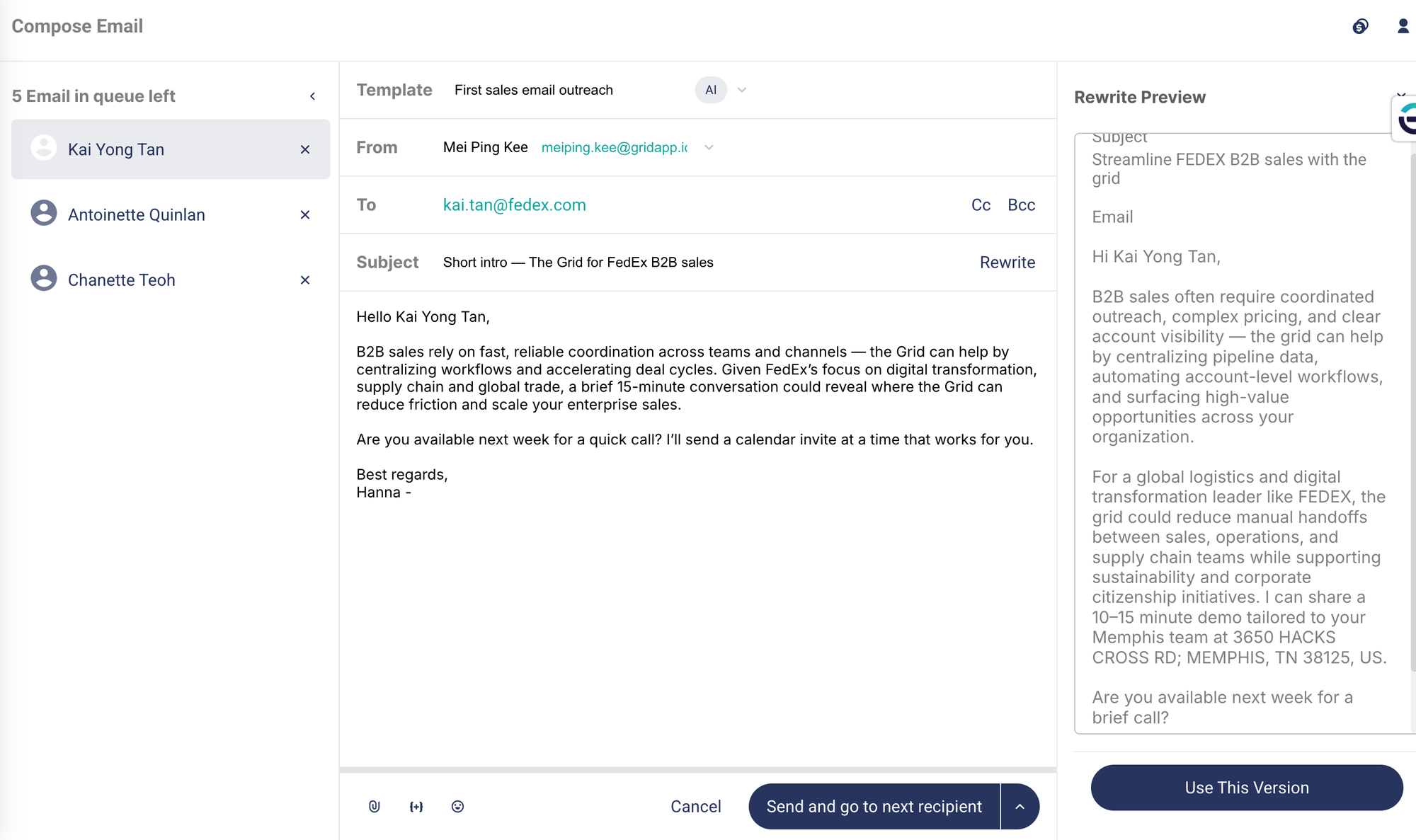Click the attachment paperclip icon
Screen dimensions: 1416x840
375,806
